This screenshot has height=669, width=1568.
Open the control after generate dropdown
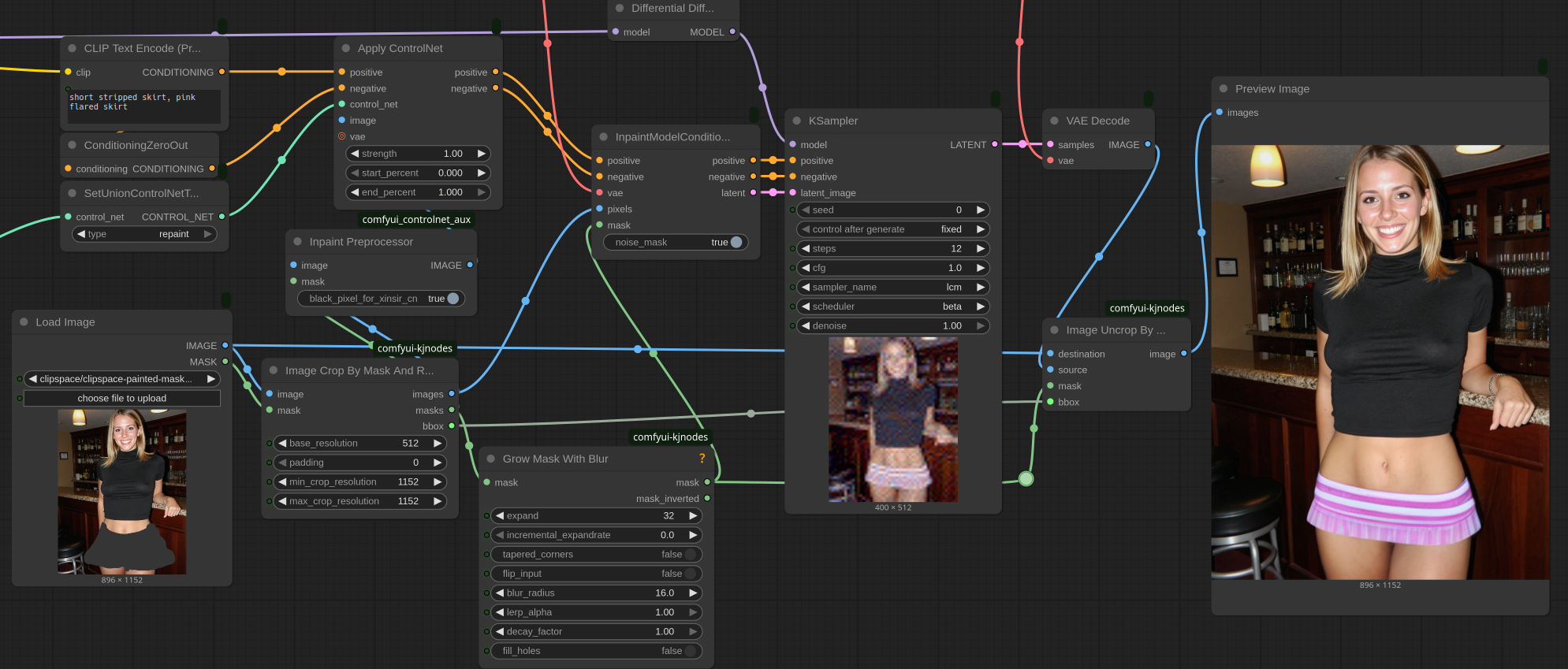[x=893, y=229]
